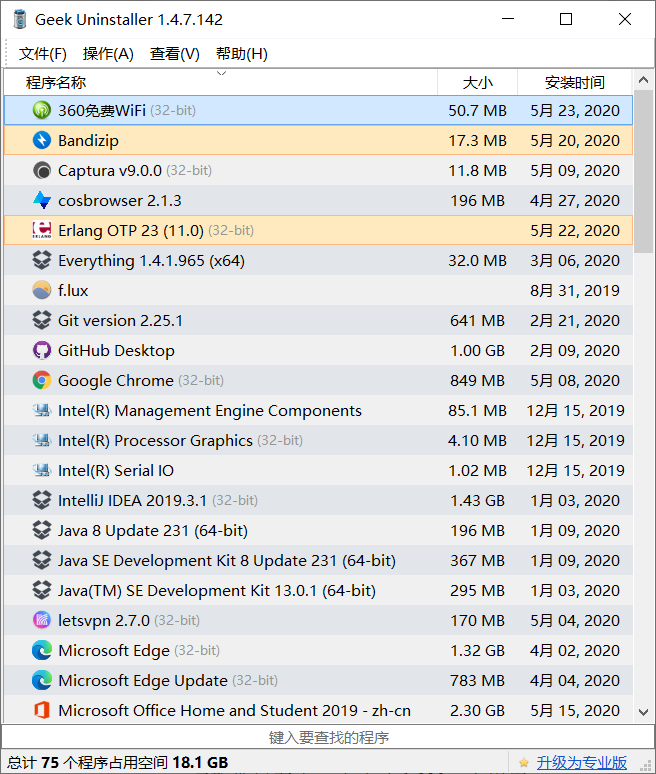Select Git version 2.25.1 name
This screenshot has height=774, width=656.
pyautogui.click(x=120, y=320)
